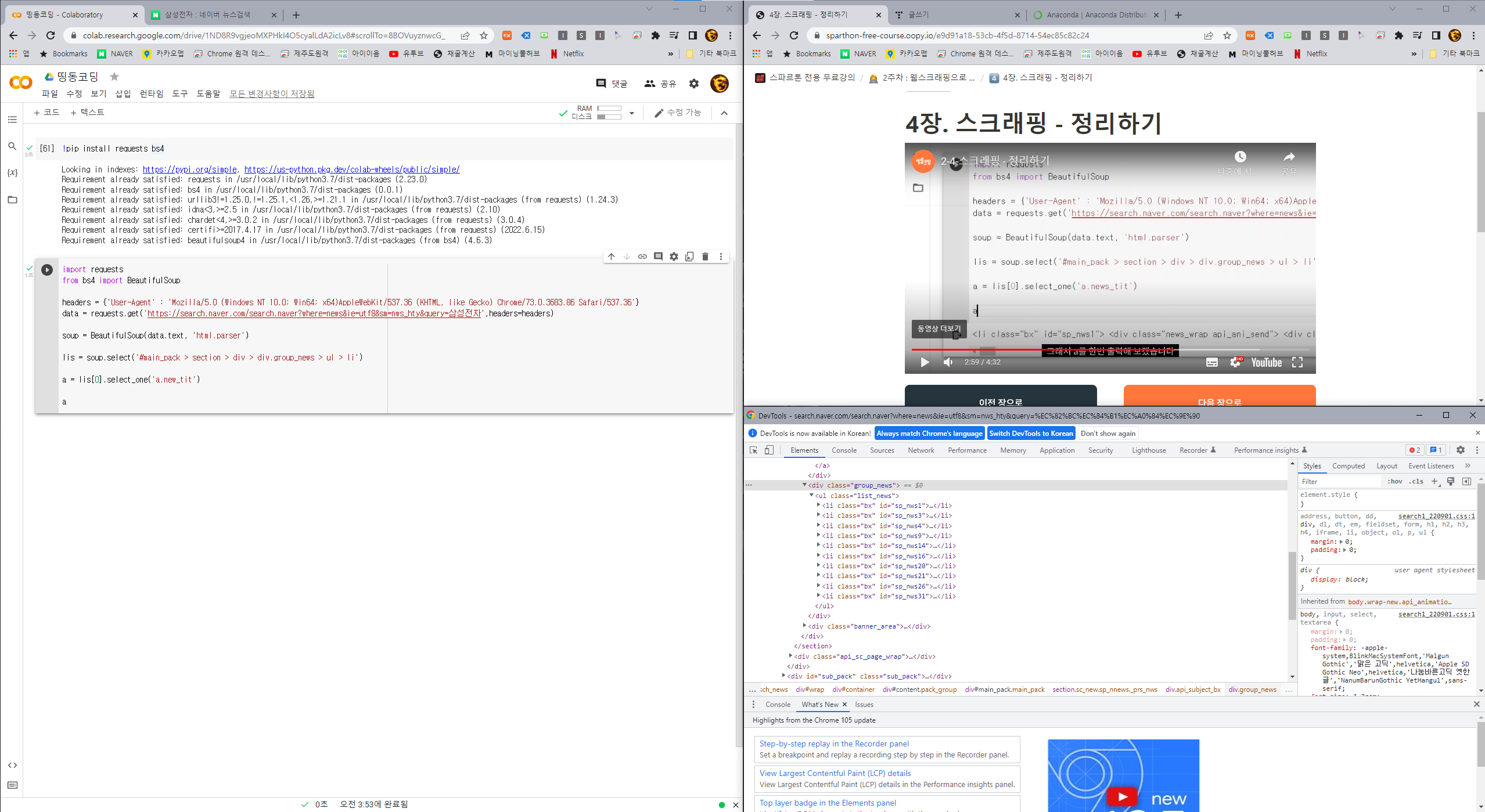The image size is (1485, 812).
Task: Collapse div class group_news node
Action: (804, 485)
